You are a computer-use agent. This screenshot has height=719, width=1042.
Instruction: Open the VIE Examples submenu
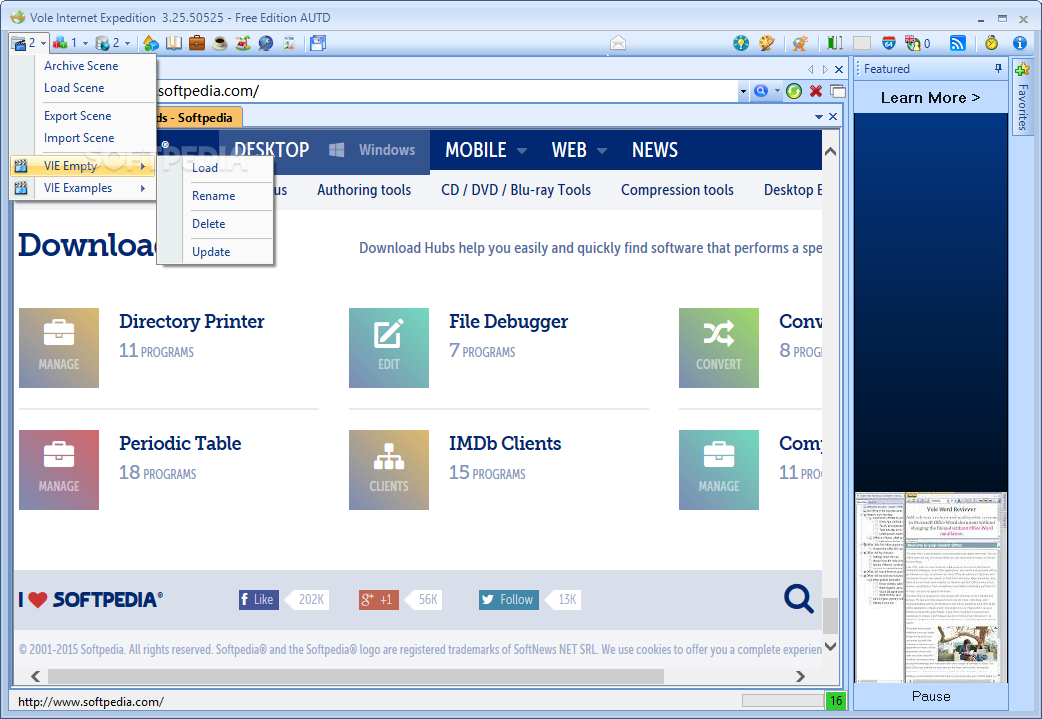[x=83, y=188]
